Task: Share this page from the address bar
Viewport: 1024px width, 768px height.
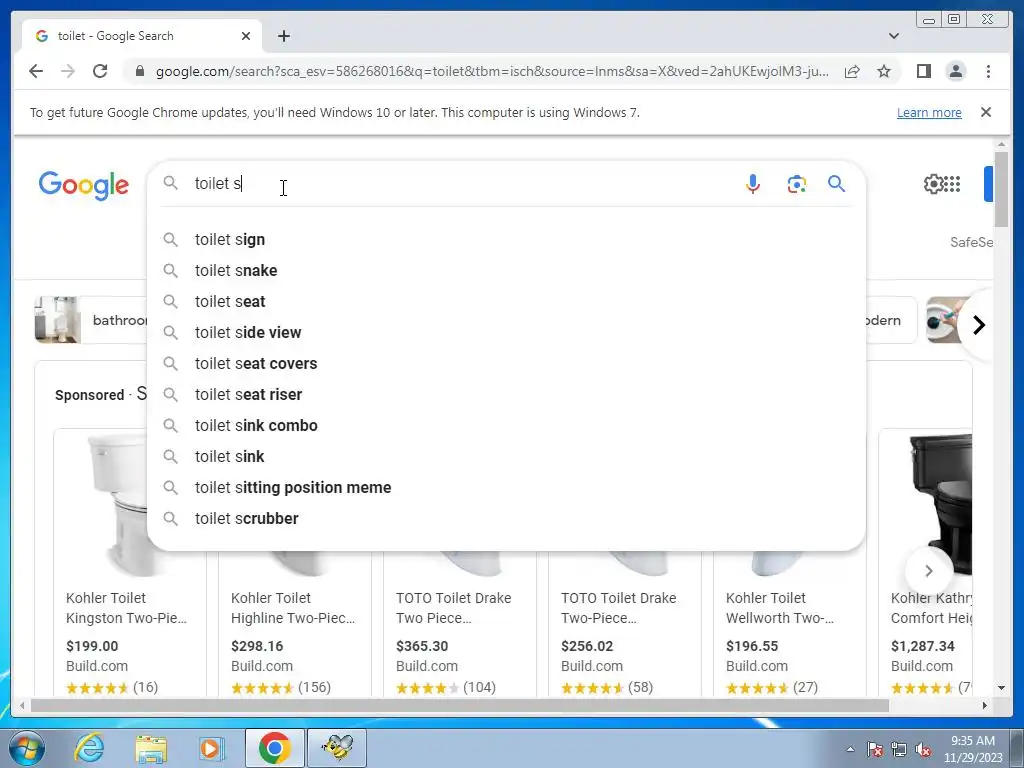Action: click(852, 71)
